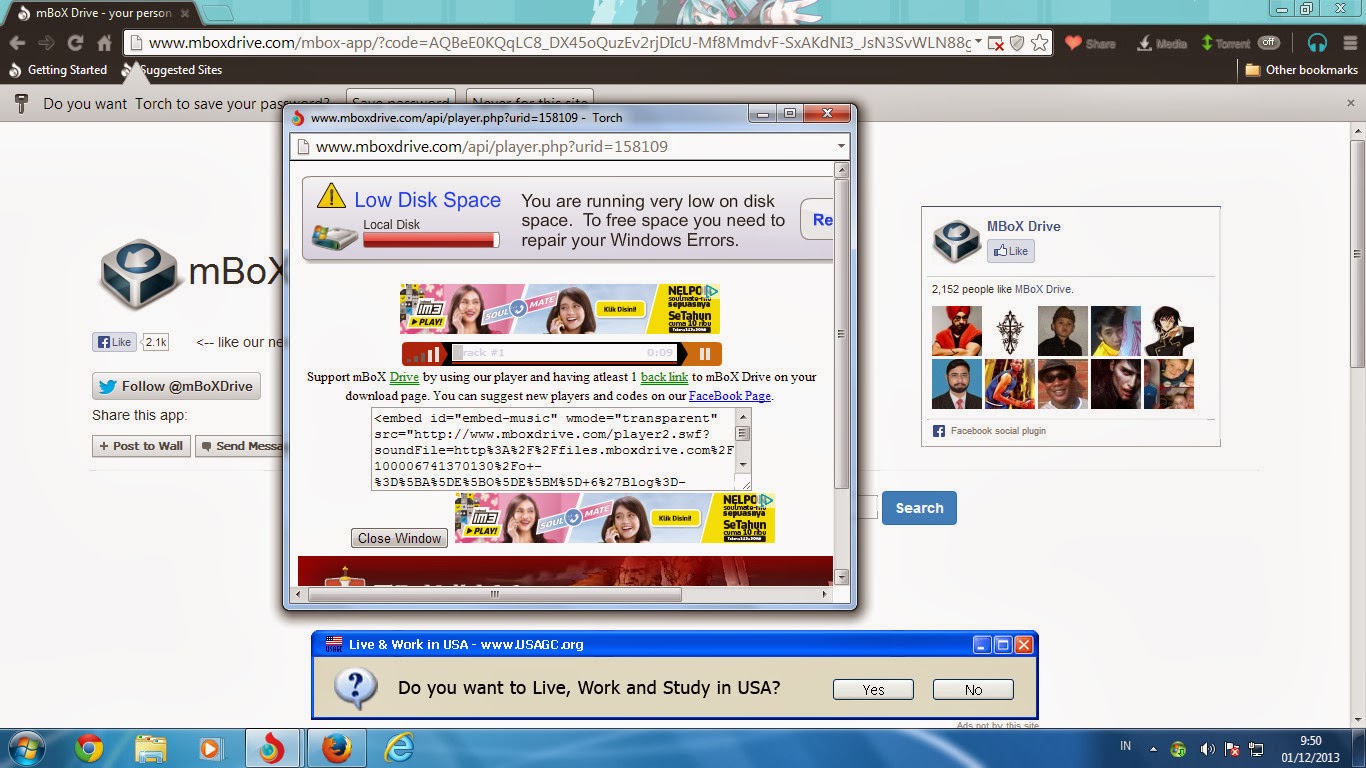Open Torch Media download button
Screen dimensions: 1366x768
click(x=1161, y=43)
